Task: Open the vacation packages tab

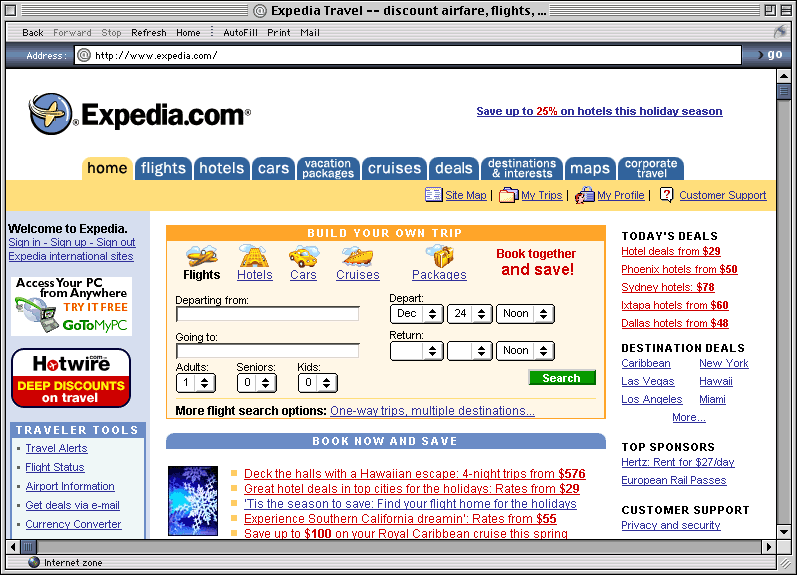Action: (x=328, y=168)
